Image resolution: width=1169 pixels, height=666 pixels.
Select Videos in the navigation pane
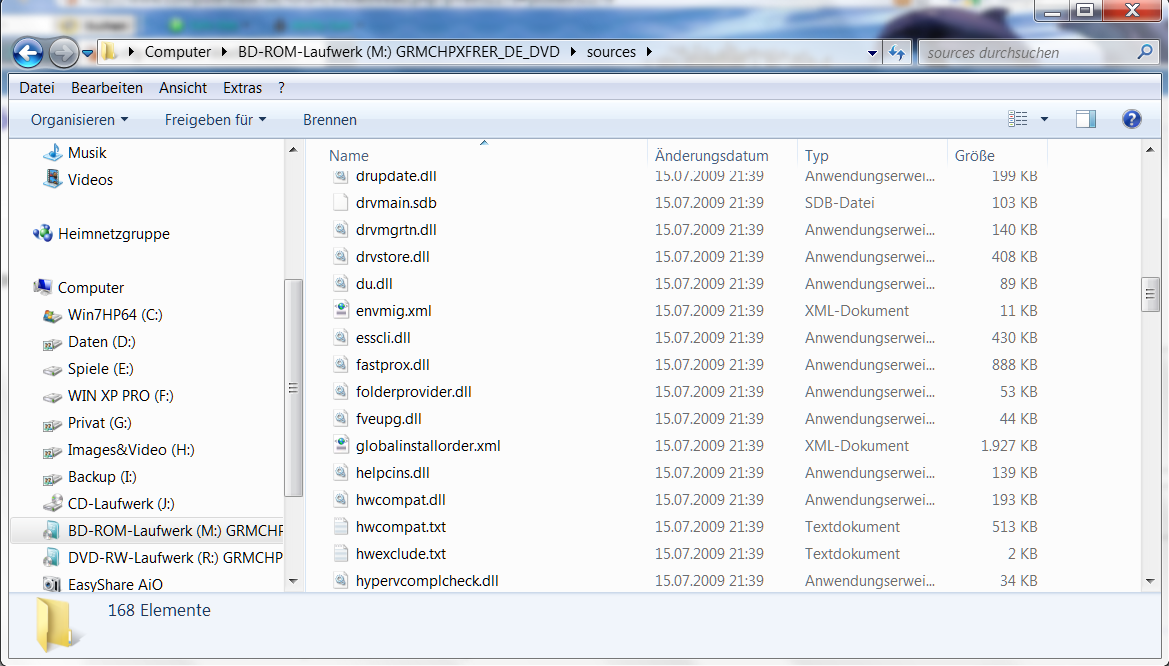pyautogui.click(x=90, y=179)
